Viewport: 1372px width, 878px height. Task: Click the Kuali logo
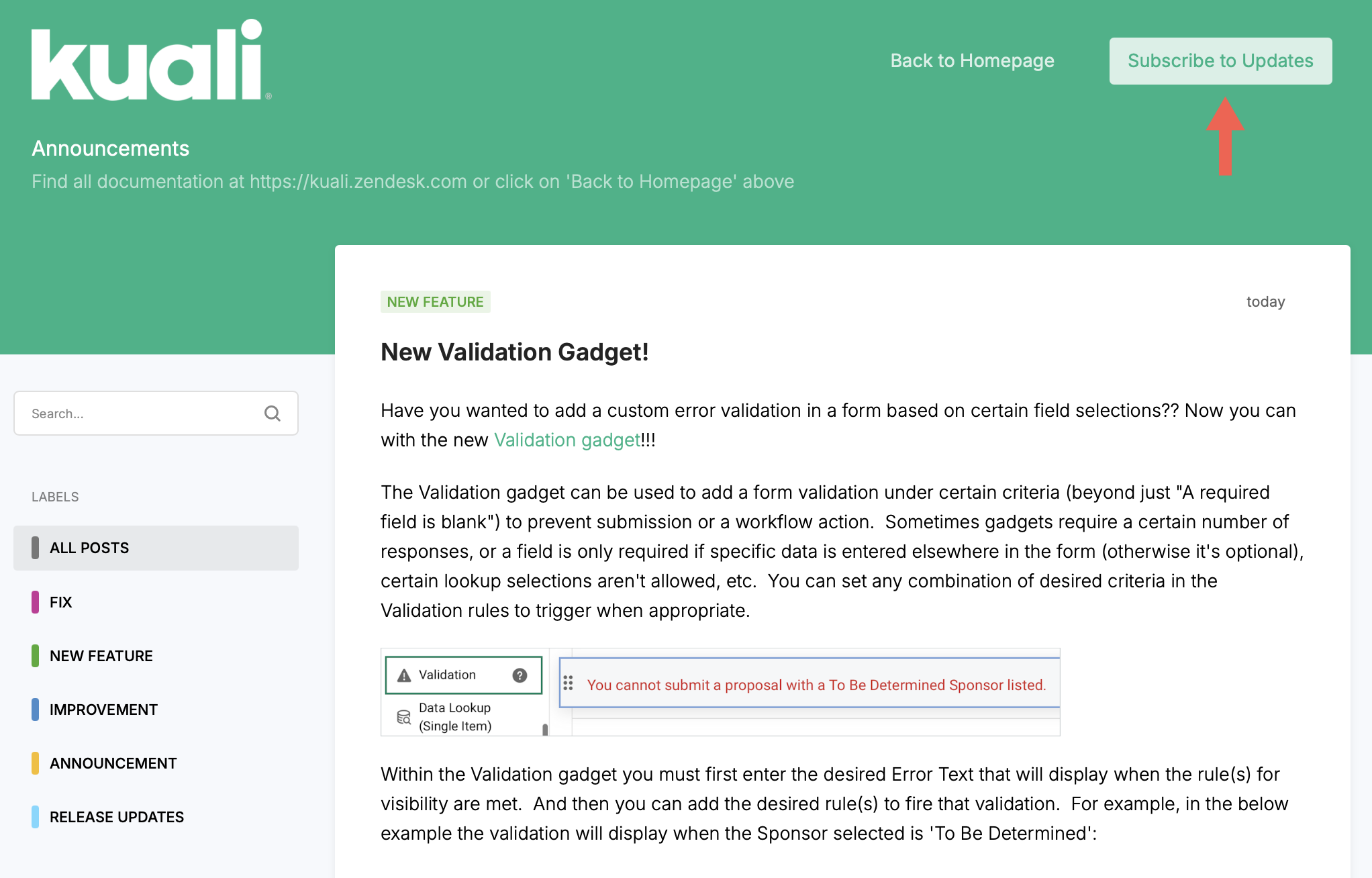(150, 60)
